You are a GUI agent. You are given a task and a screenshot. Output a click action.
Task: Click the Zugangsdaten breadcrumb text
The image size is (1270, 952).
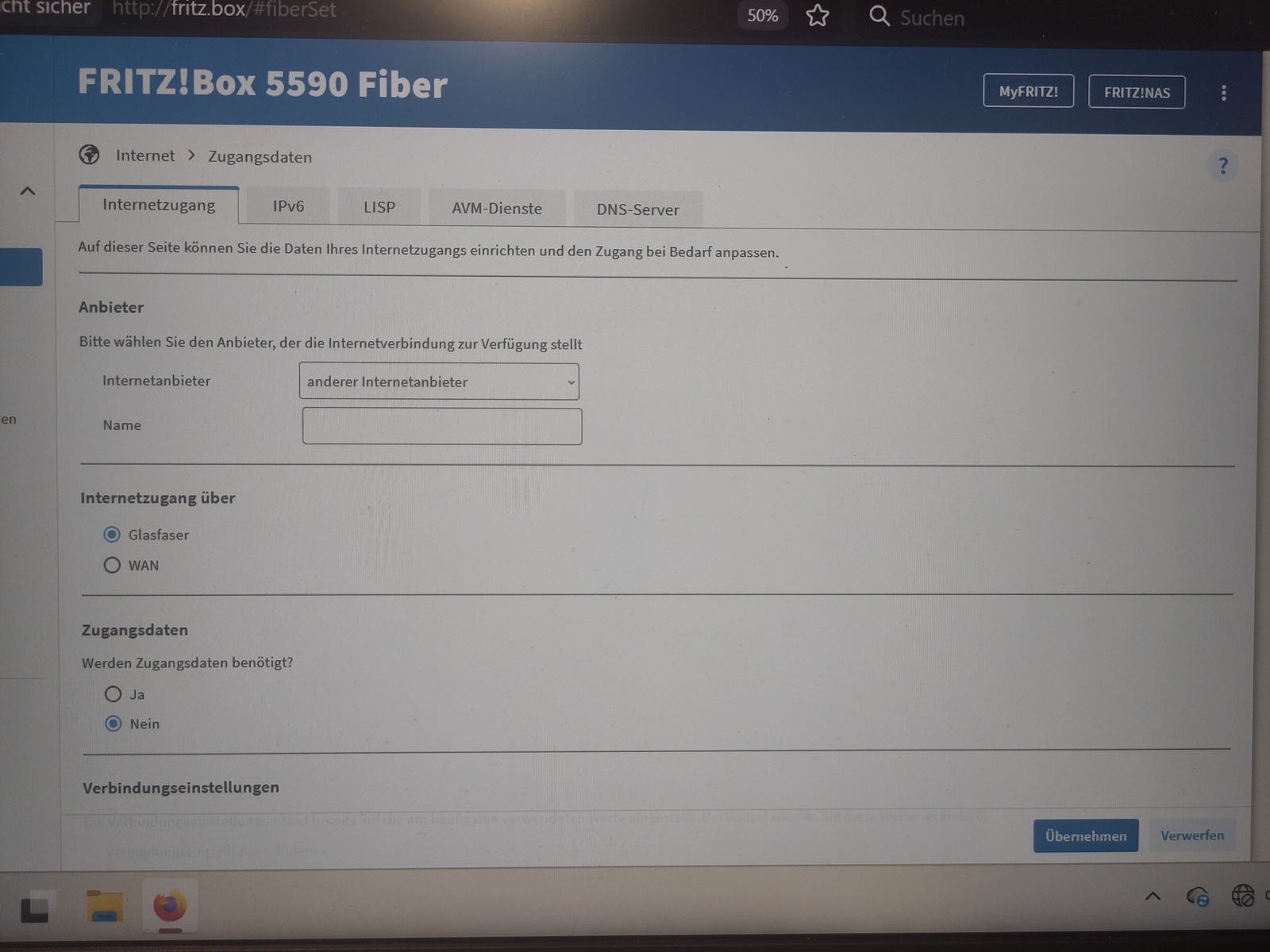click(260, 157)
